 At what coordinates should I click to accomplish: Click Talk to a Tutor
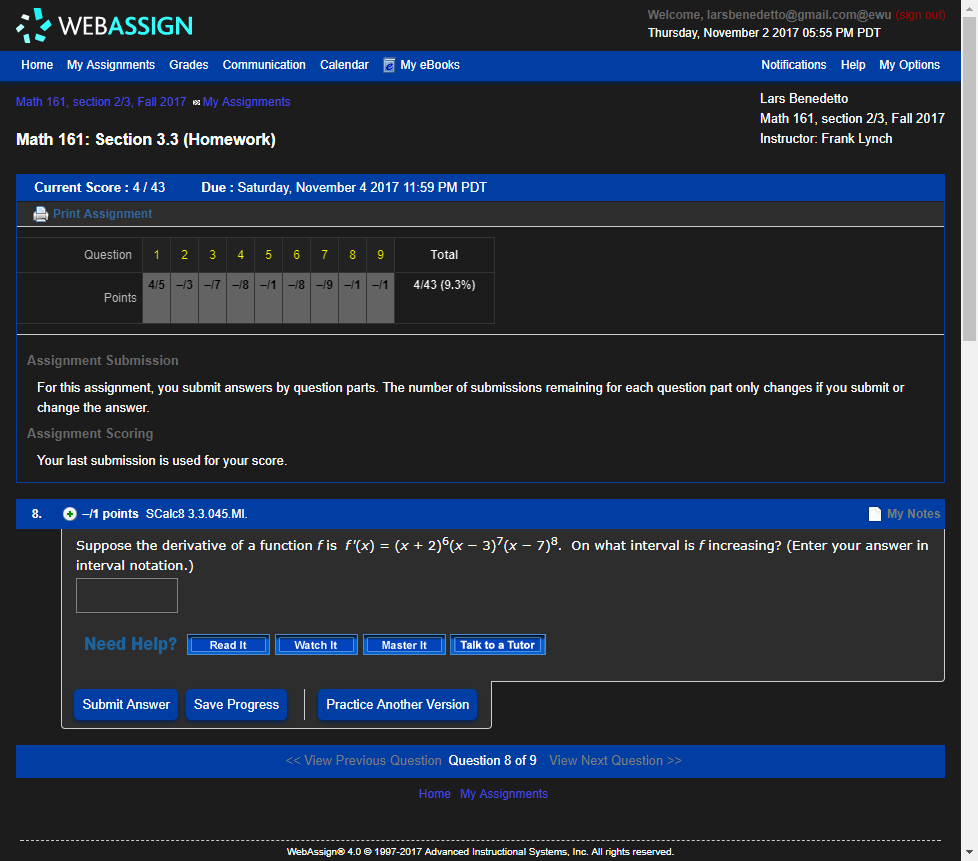497,644
